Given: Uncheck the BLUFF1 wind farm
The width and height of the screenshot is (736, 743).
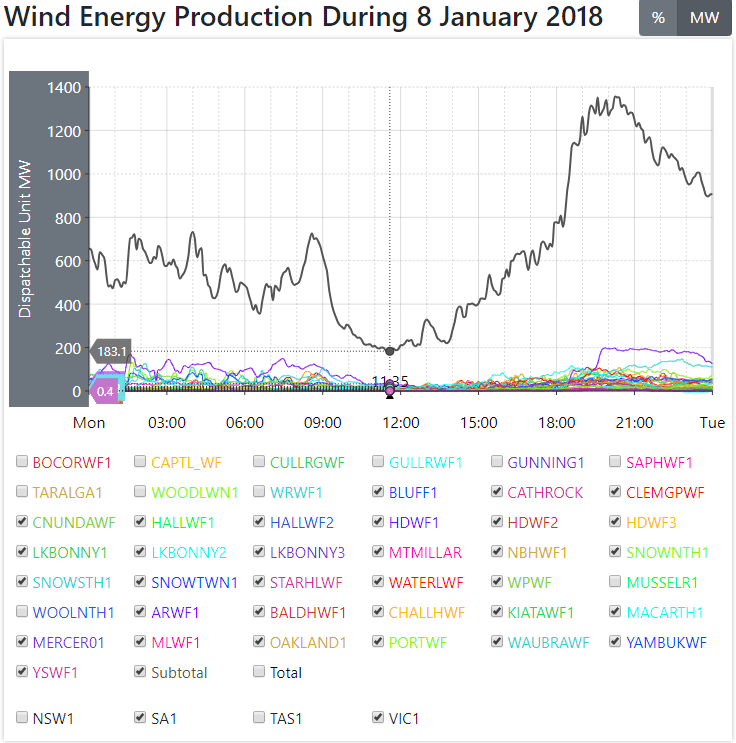Looking at the screenshot, I should click(x=378, y=492).
